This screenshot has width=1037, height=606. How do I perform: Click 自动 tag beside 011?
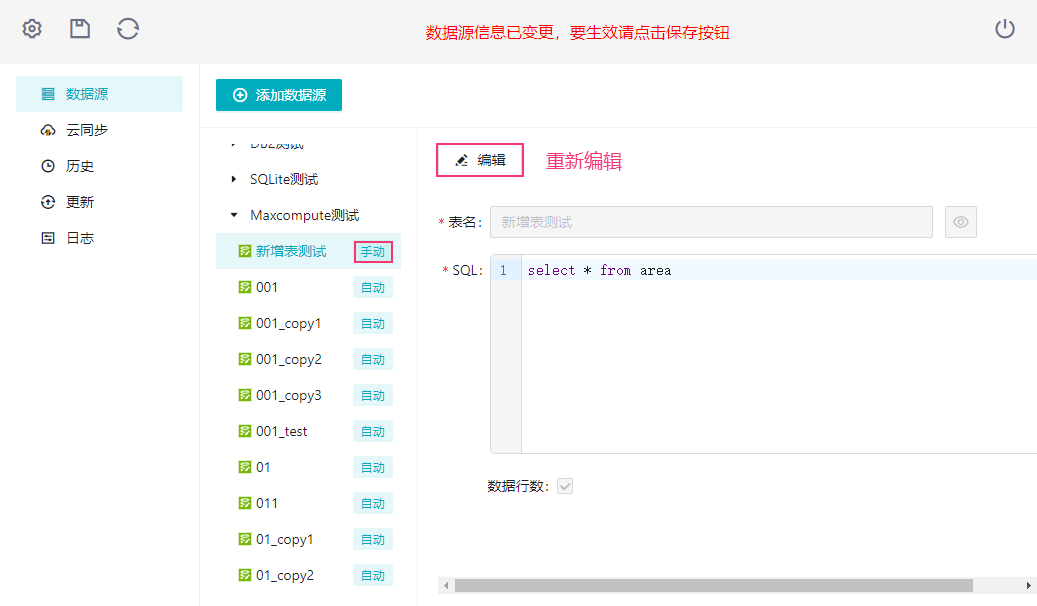[x=373, y=503]
